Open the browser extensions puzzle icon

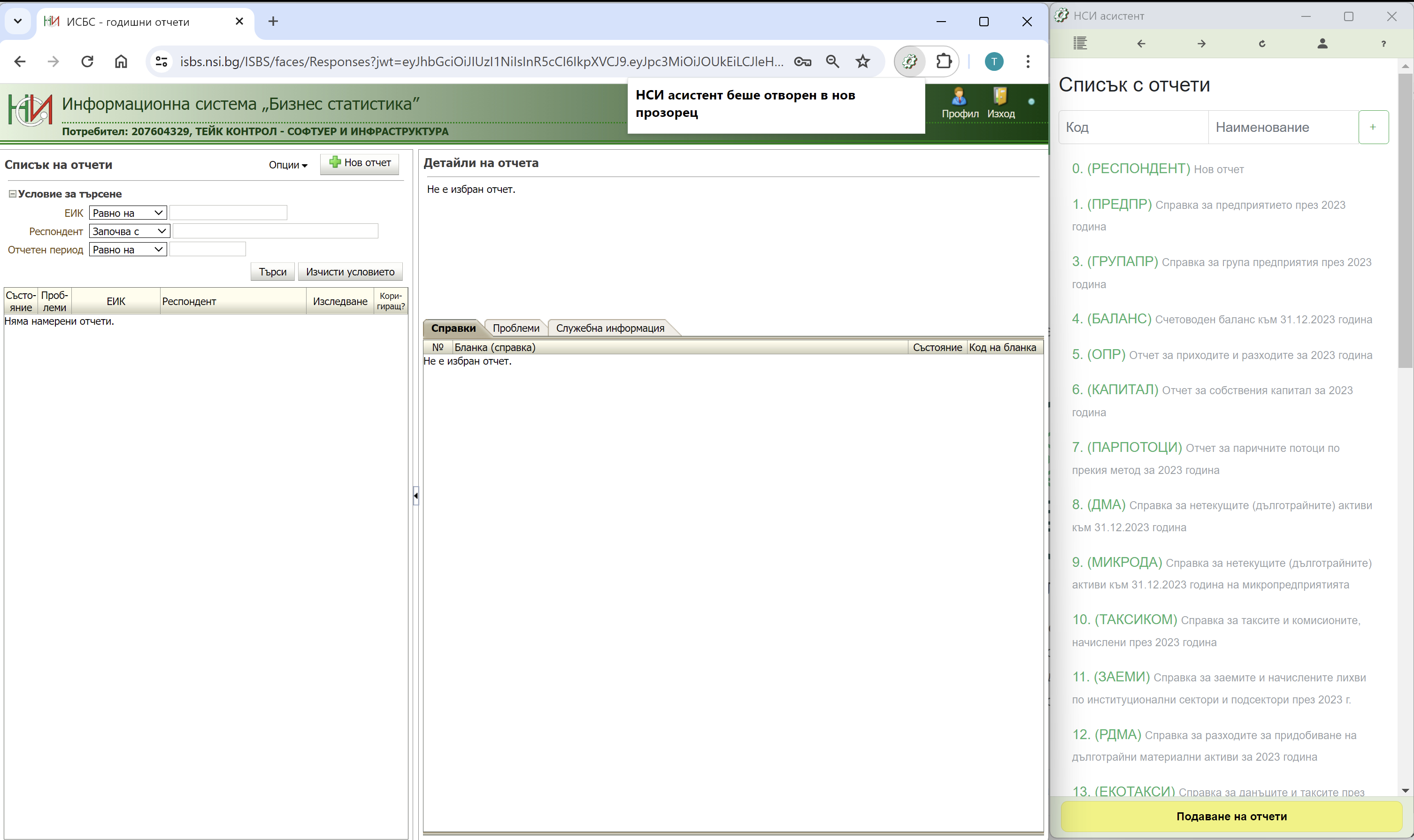pyautogui.click(x=944, y=61)
